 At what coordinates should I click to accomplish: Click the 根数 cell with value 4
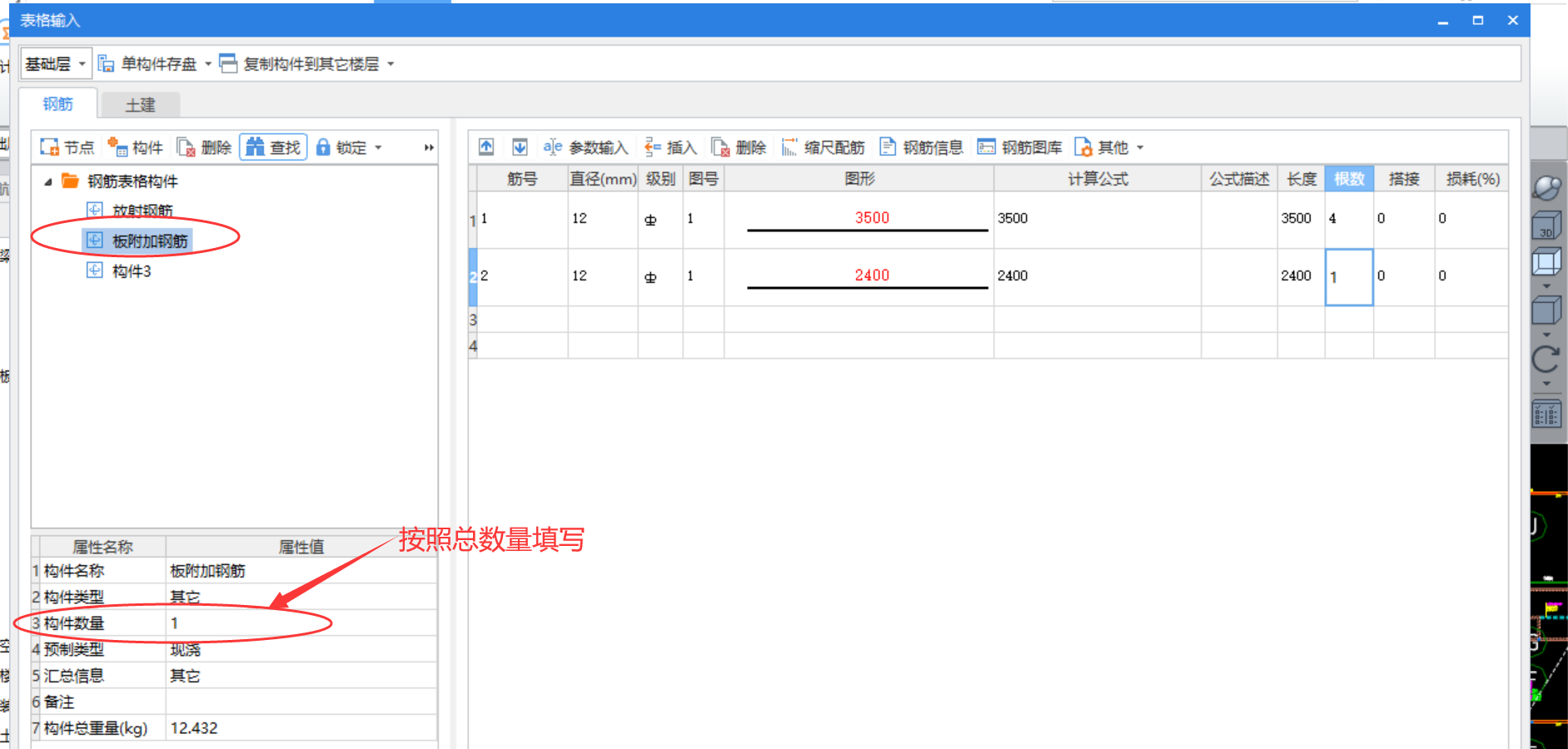coord(1349,219)
